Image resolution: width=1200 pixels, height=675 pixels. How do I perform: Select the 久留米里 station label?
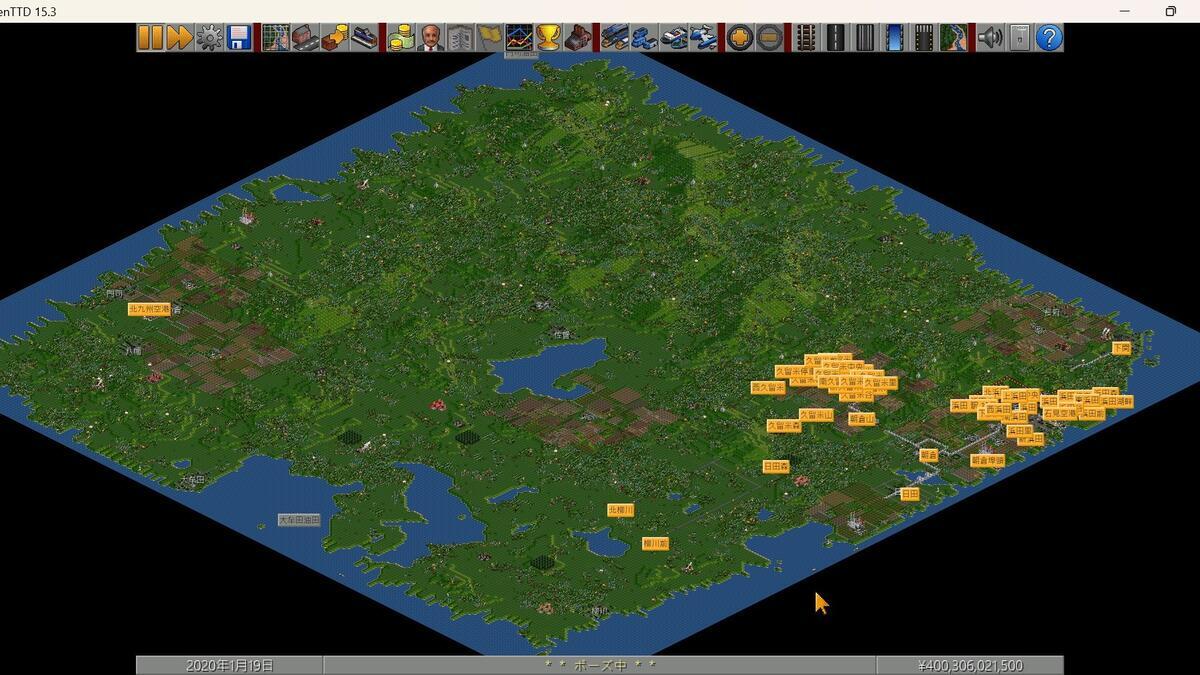[880, 383]
